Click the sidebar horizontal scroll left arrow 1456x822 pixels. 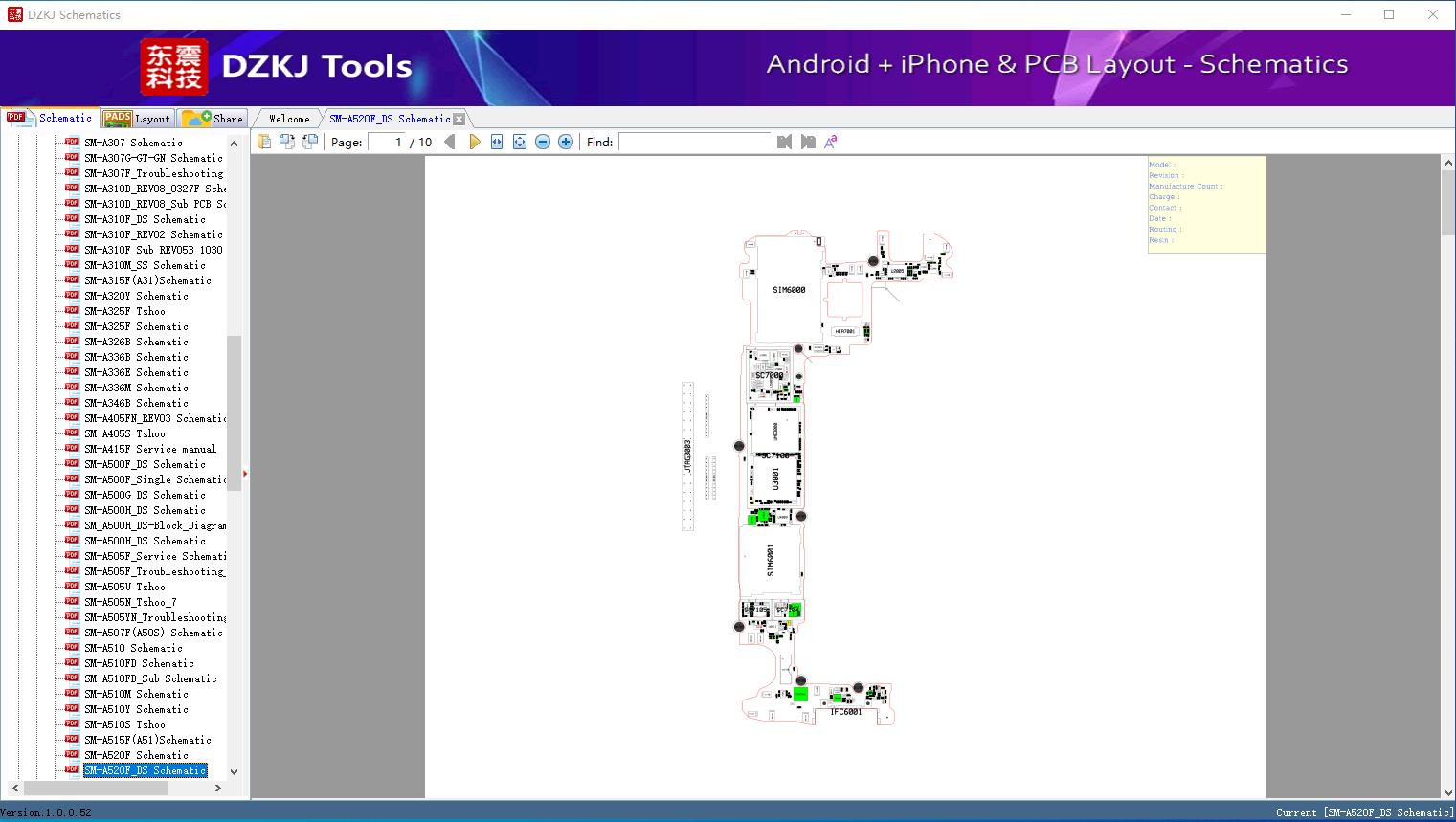pyautogui.click(x=13, y=788)
